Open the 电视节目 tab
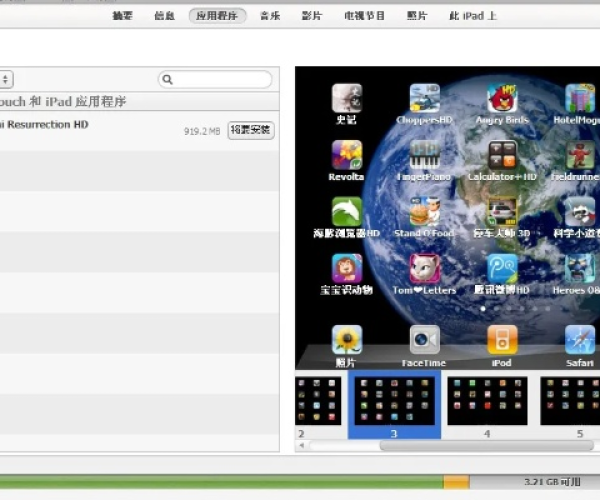 (364, 16)
